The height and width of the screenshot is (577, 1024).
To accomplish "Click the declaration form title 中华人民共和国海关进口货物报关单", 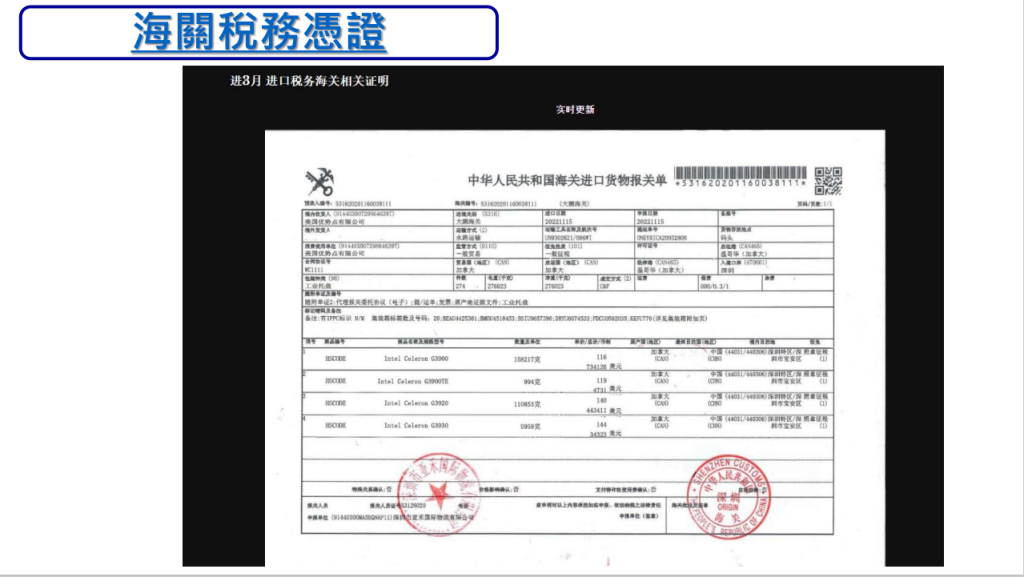I will pos(567,181).
